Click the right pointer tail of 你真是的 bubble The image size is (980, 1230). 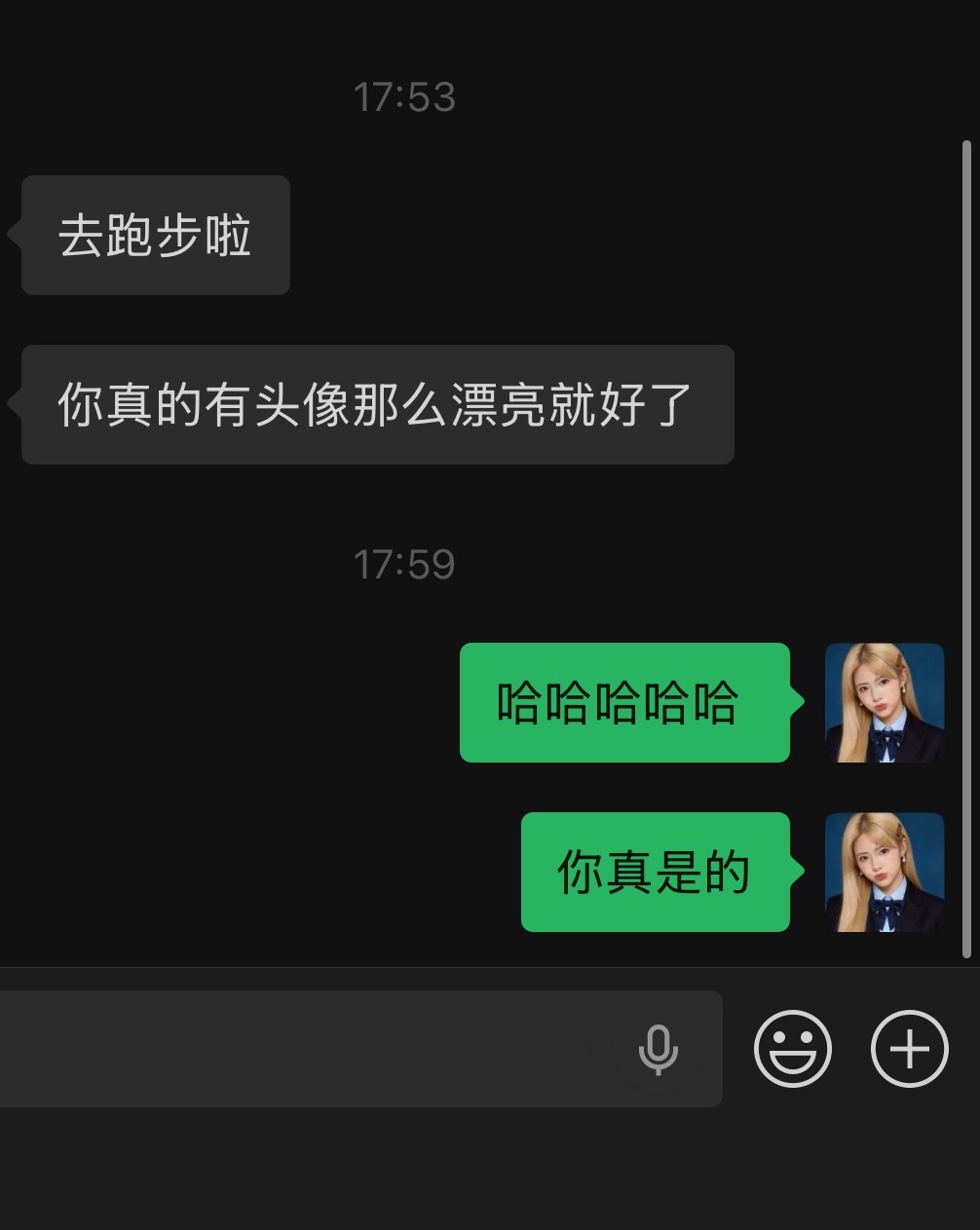[798, 872]
